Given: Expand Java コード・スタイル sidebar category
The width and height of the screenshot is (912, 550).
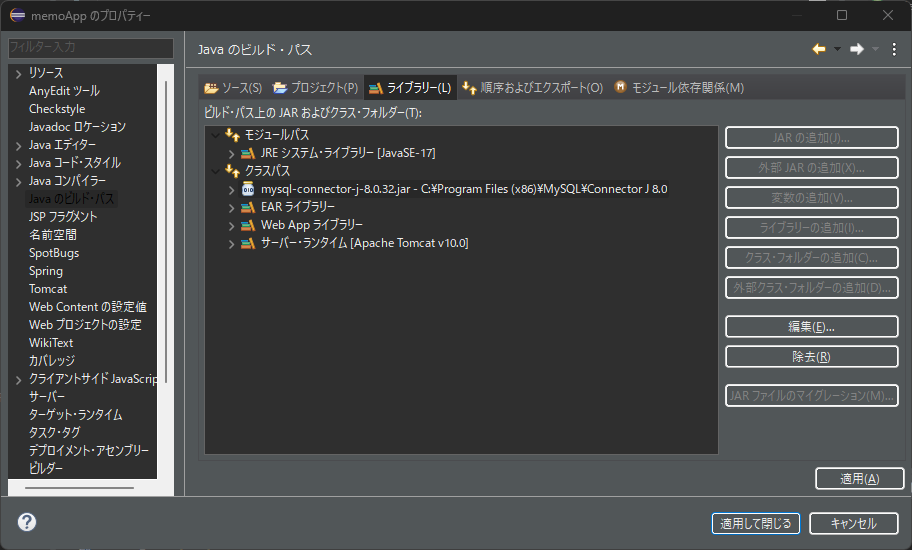Looking at the screenshot, I should coord(19,163).
